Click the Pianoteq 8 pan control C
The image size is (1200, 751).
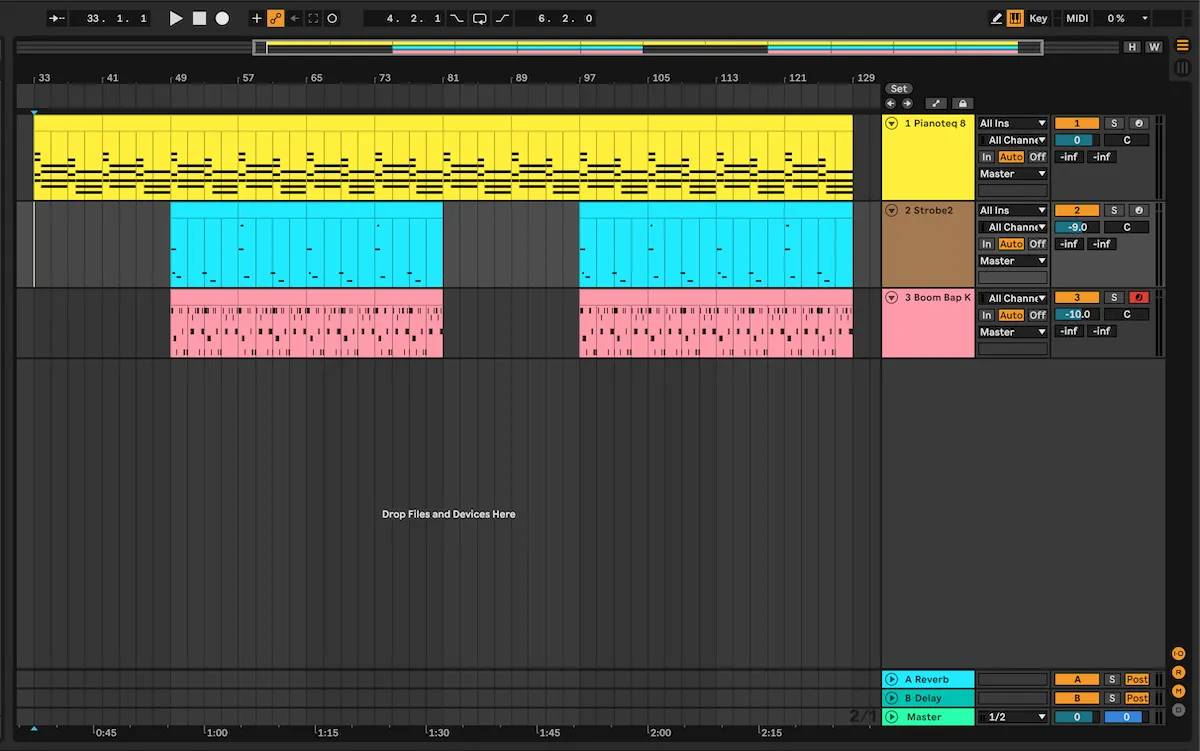pos(1126,140)
